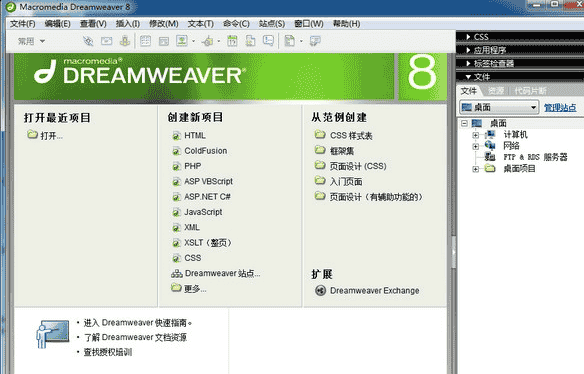Open the Media icon dropdown arrow
The width and height of the screenshot is (584, 374).
coord(219,41)
